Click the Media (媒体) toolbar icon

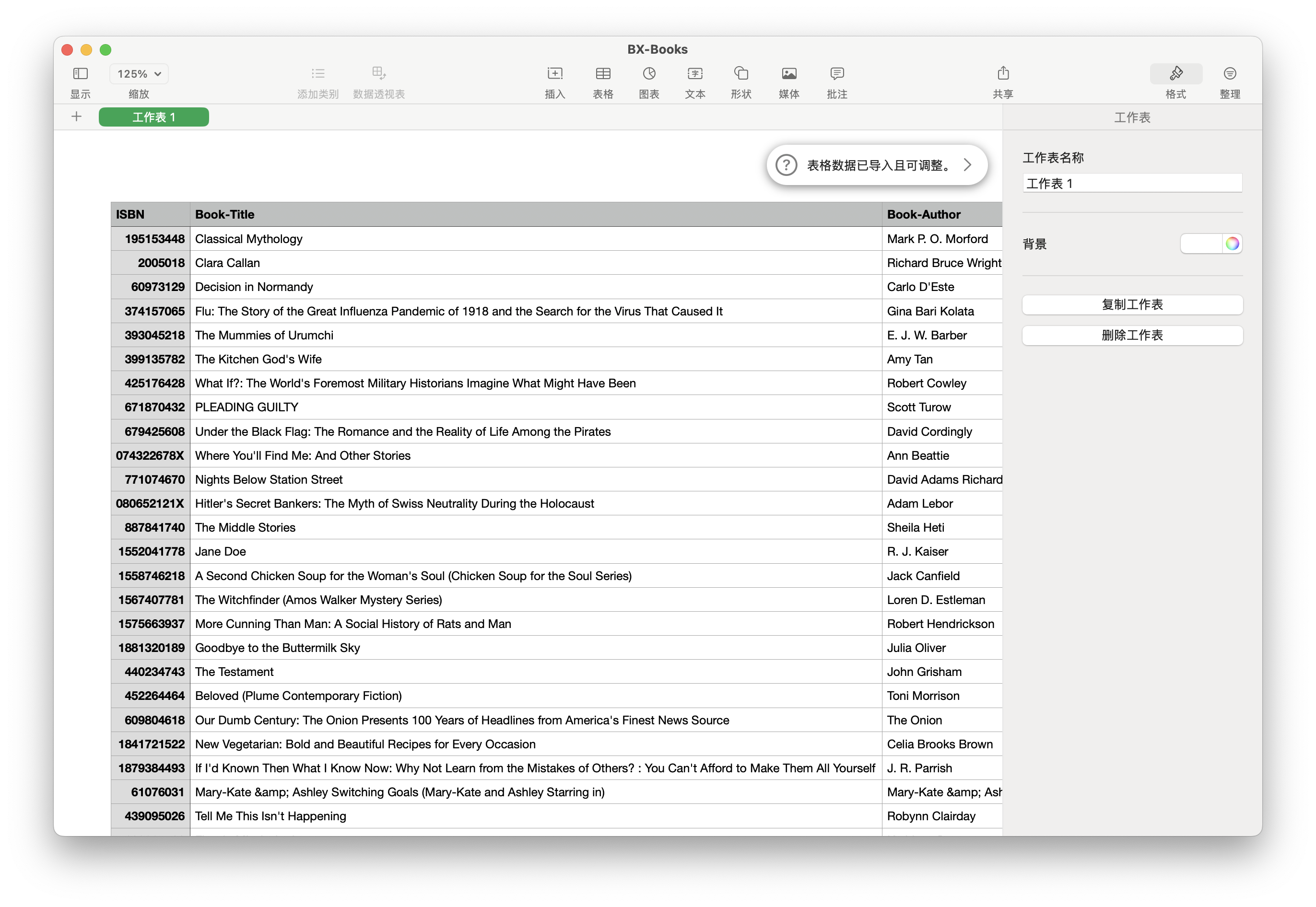pos(788,74)
